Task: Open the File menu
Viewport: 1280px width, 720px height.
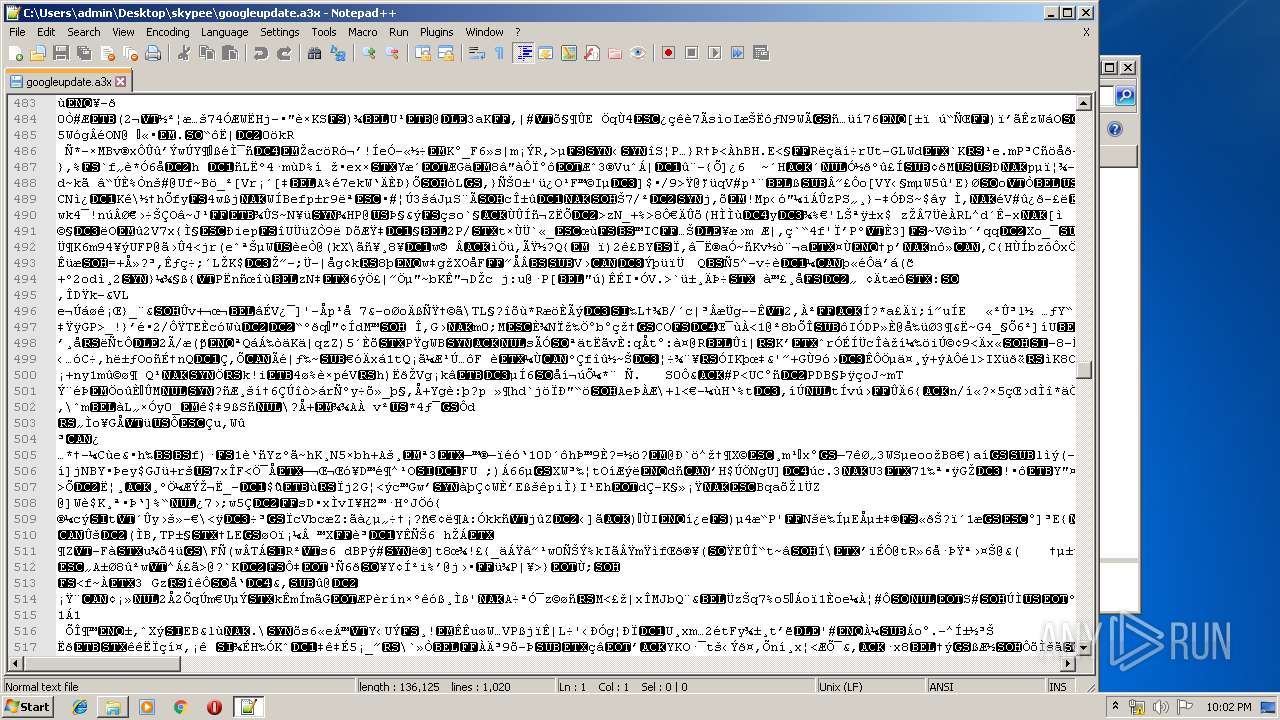Action: [17, 32]
